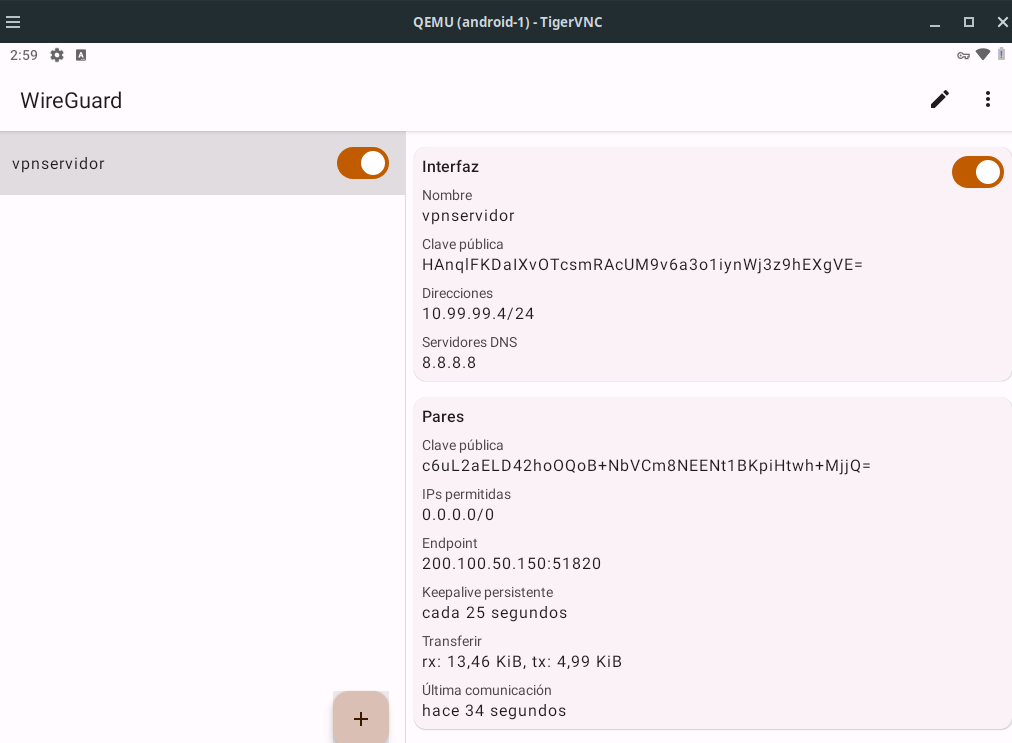Tap the battery status icon
The height and width of the screenshot is (743, 1012).
(x=1001, y=54)
